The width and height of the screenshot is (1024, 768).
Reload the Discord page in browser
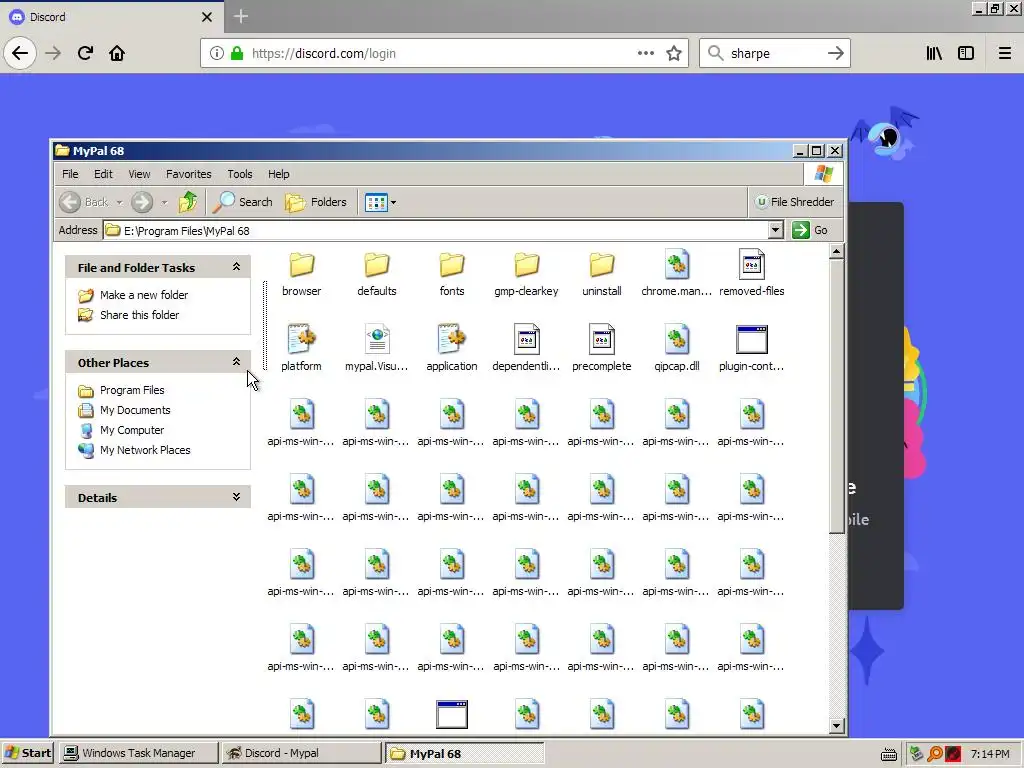(x=85, y=53)
